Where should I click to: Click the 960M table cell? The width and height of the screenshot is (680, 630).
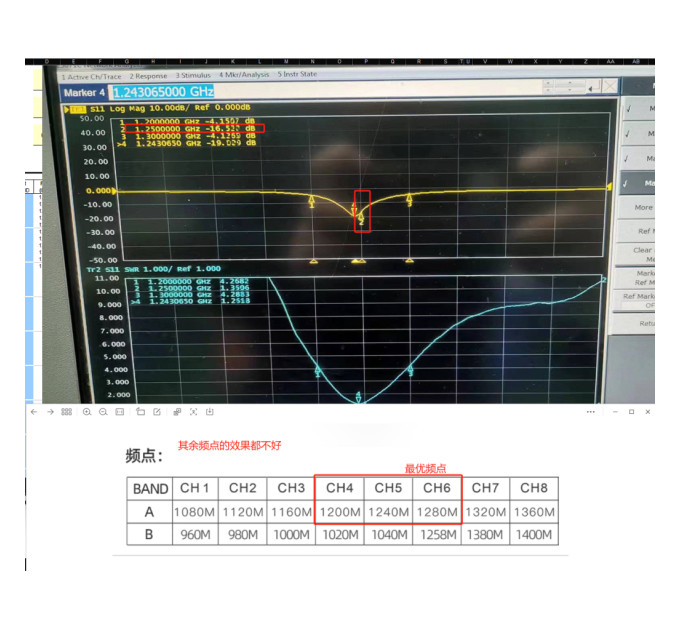pos(195,535)
